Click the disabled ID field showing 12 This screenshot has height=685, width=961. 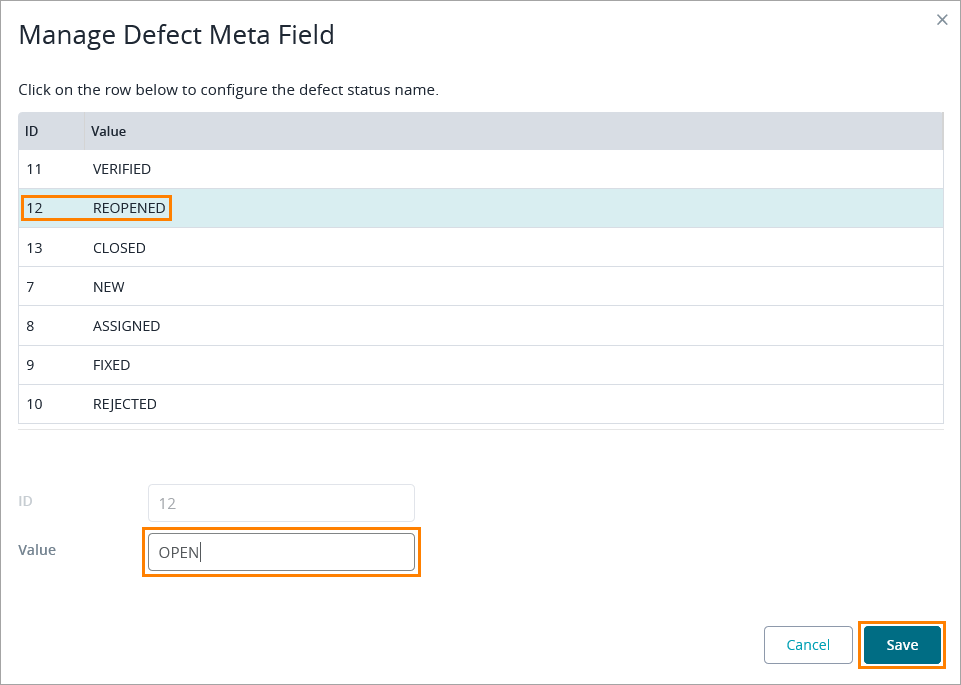281,503
